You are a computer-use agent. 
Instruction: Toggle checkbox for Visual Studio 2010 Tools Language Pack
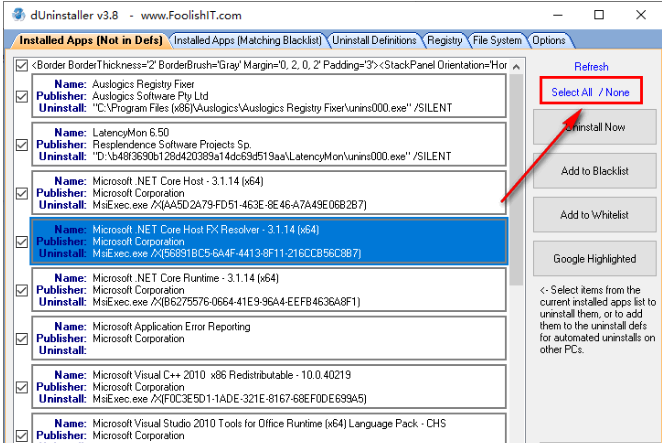[22, 436]
